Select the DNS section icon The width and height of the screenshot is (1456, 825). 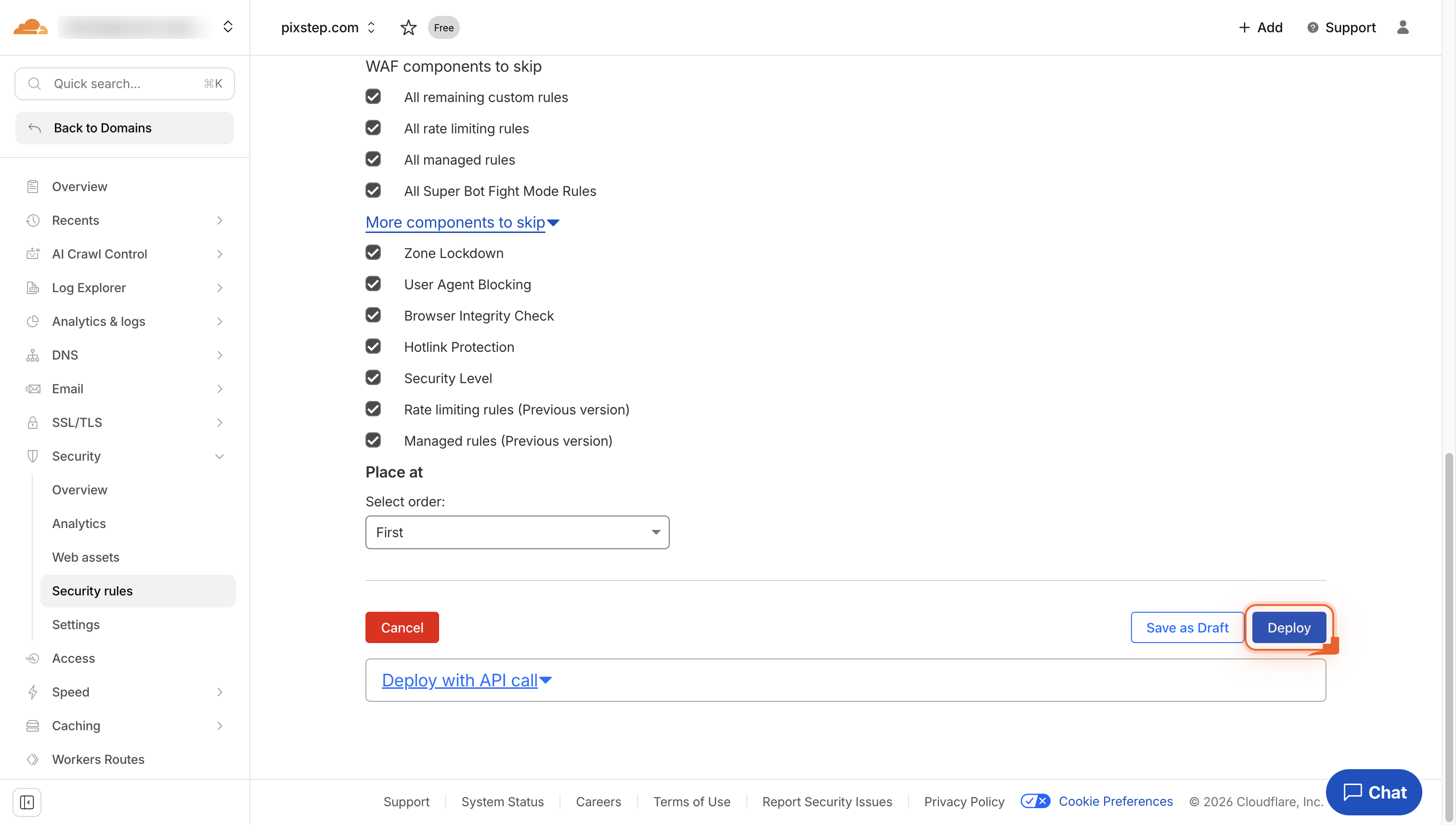(x=33, y=355)
